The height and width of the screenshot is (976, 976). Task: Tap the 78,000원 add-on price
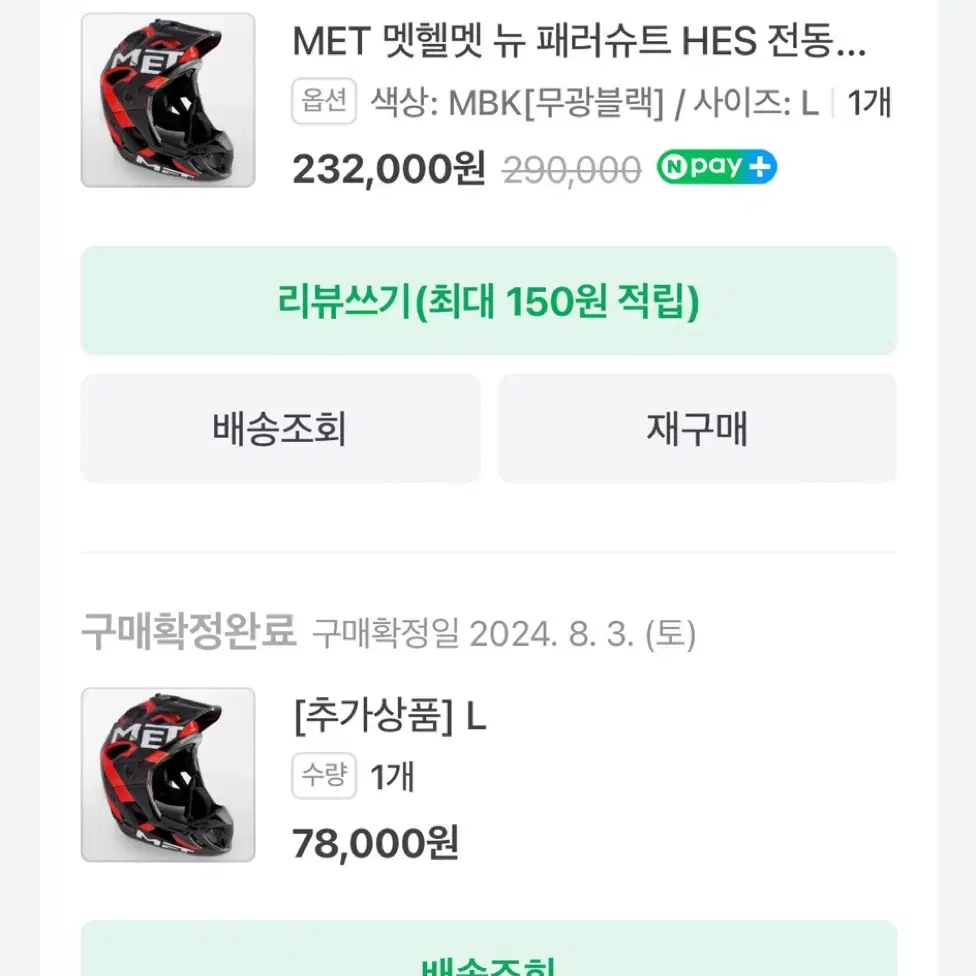click(x=375, y=843)
